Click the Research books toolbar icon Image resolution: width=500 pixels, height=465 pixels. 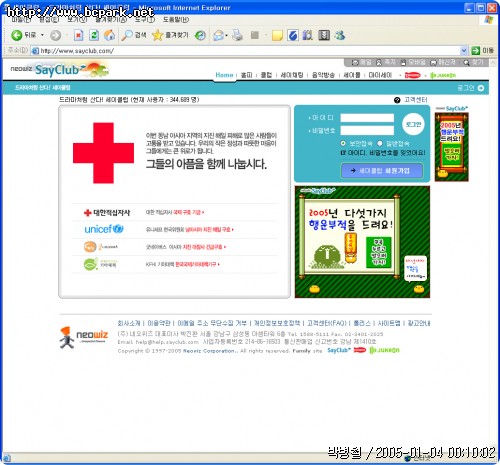click(307, 35)
